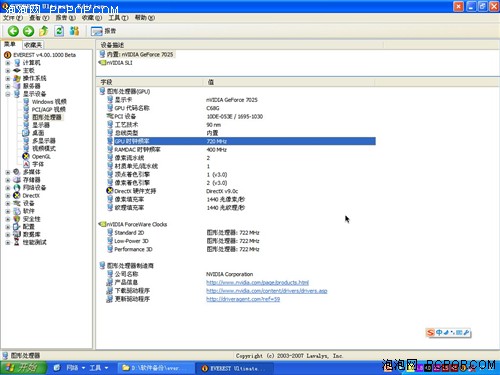Open the nvidia.com drivers.asp download link
Viewport: 500px width, 375px height.
267,291
